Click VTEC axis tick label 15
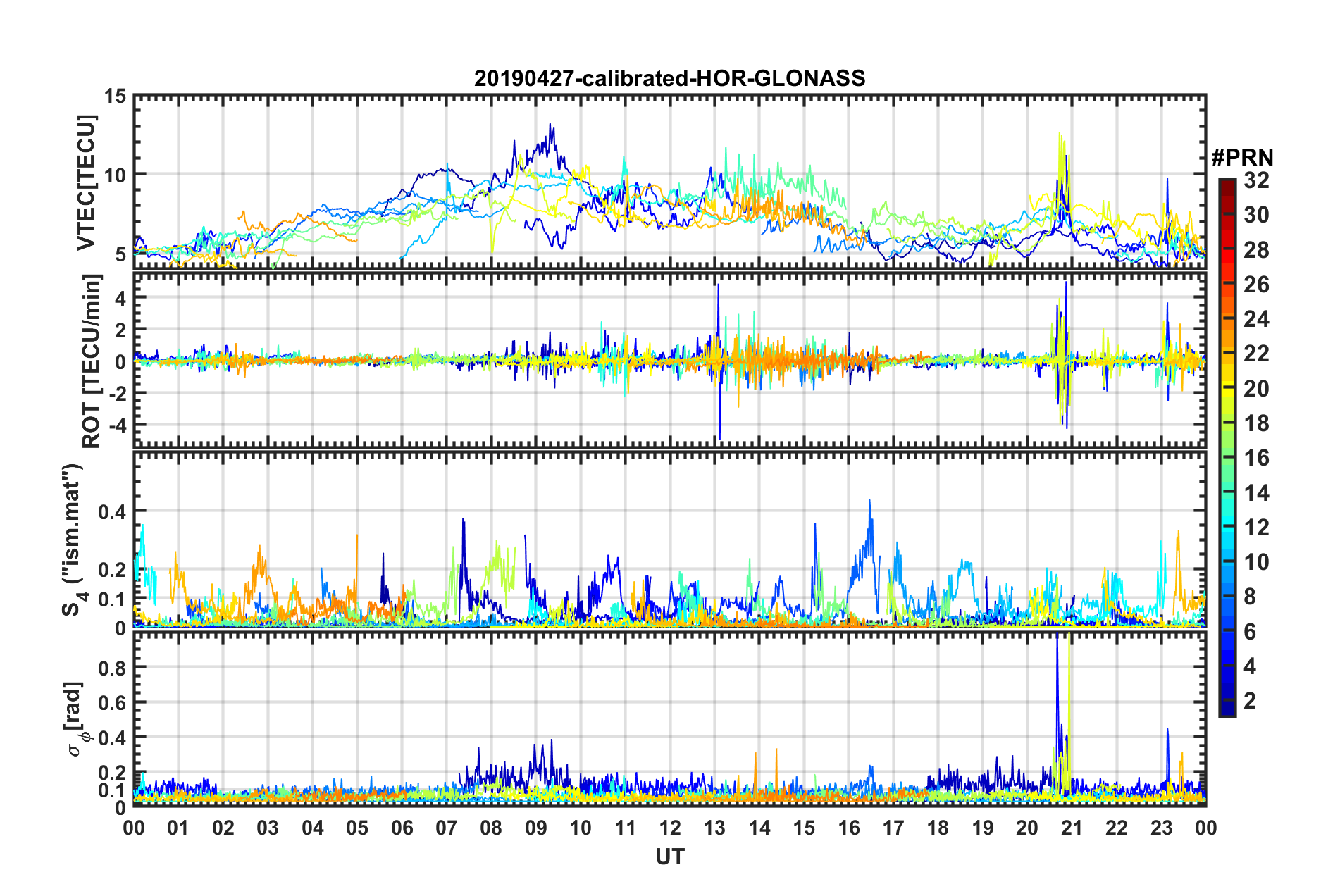 115,97
